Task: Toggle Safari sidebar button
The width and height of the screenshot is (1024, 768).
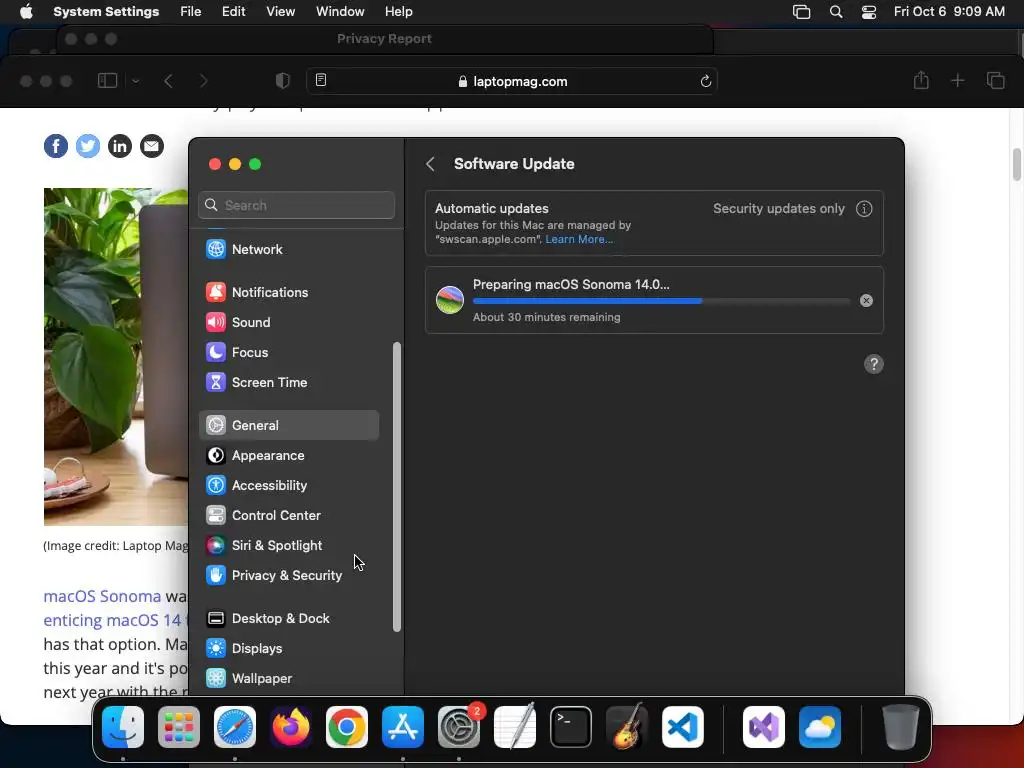Action: [x=107, y=81]
